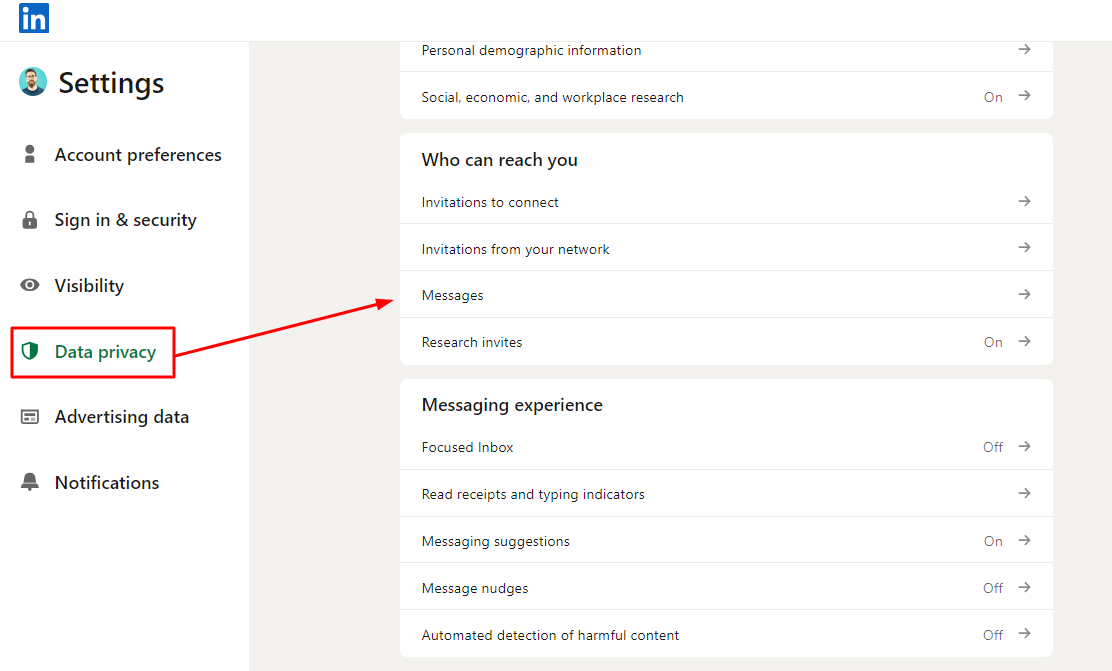Open Automated detection of harmful content
1112x671 pixels.
coord(550,635)
